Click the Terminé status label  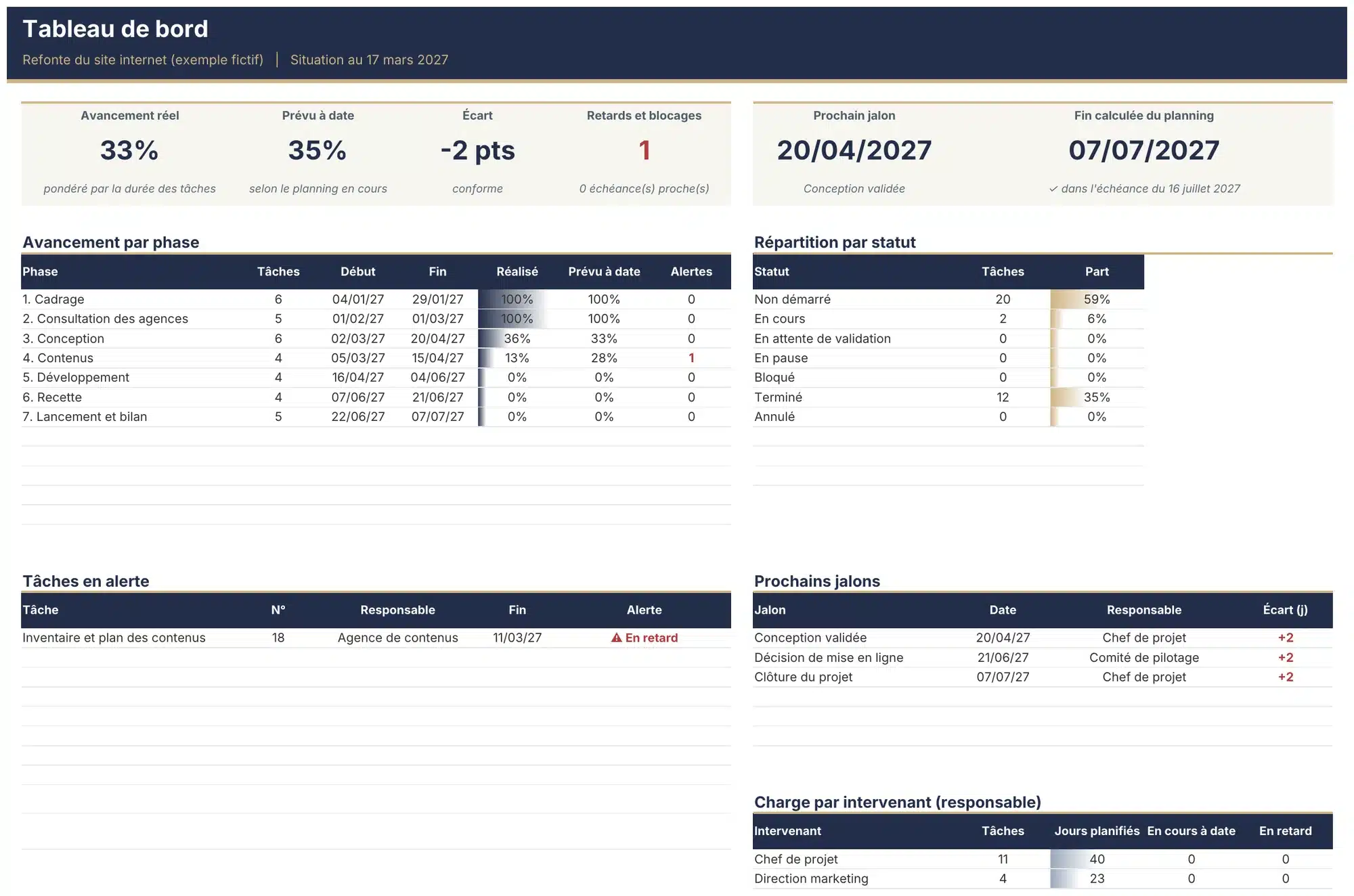(779, 397)
